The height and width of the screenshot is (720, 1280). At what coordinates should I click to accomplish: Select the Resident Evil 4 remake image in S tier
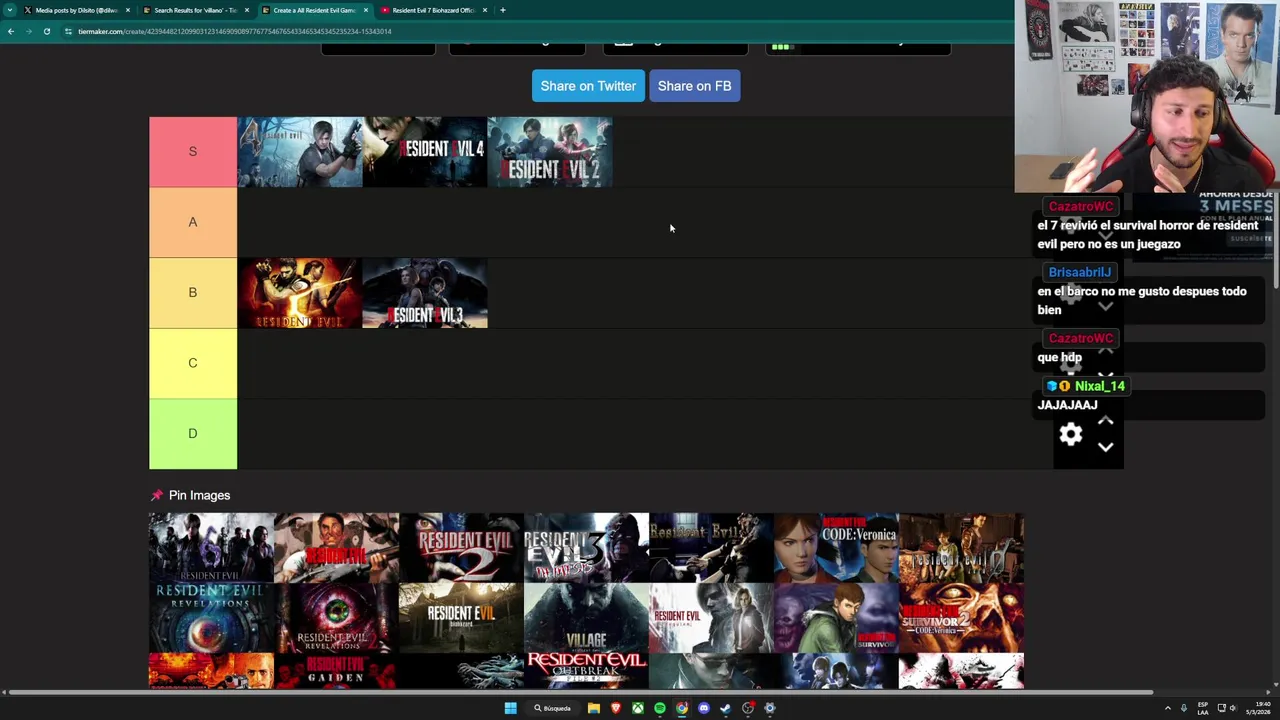424,152
